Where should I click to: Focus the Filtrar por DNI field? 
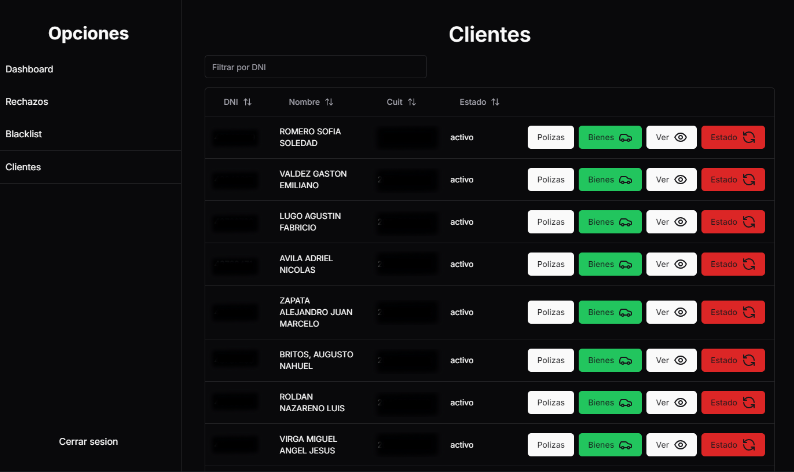click(315, 67)
